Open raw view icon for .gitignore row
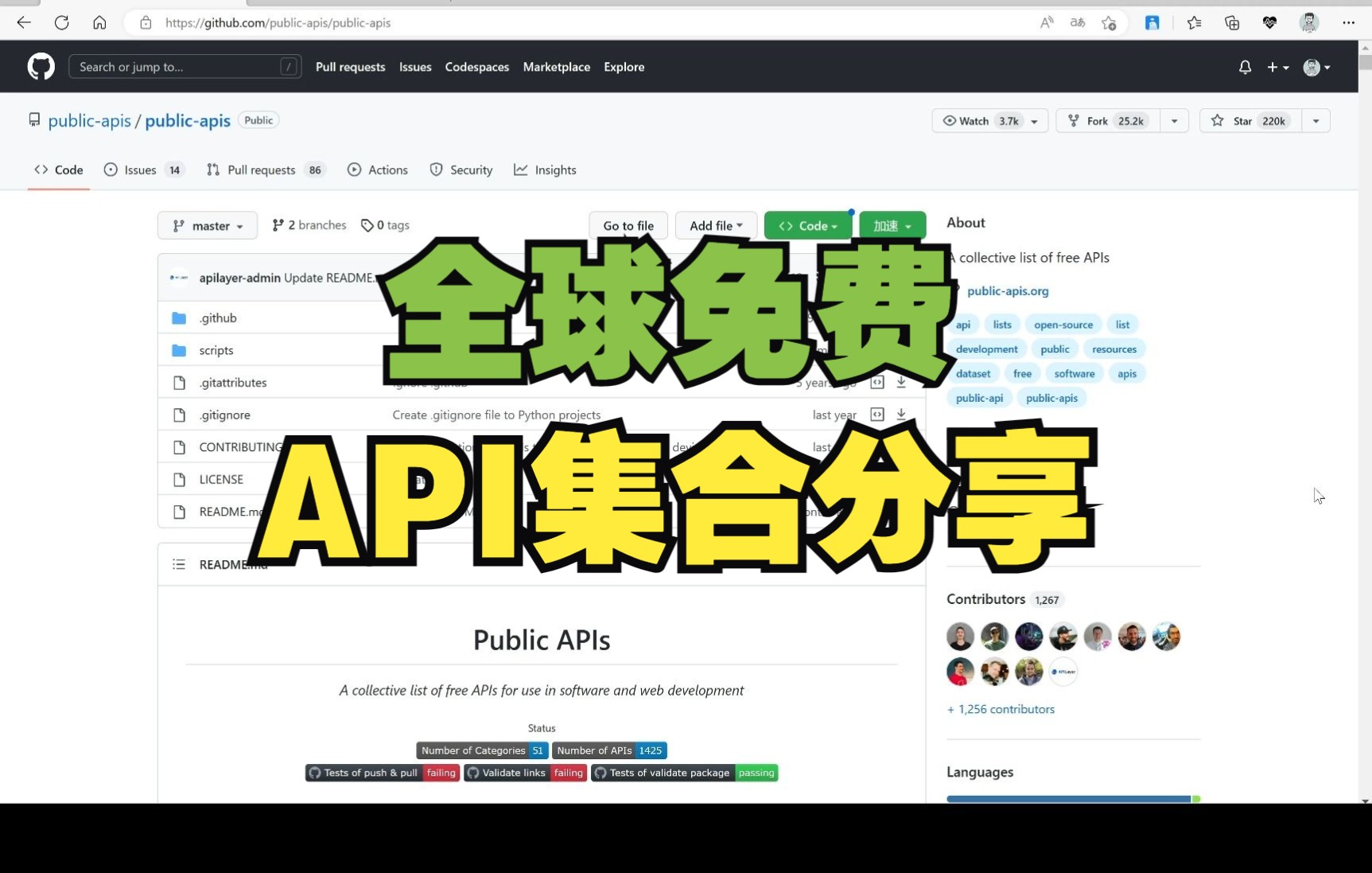 [877, 415]
